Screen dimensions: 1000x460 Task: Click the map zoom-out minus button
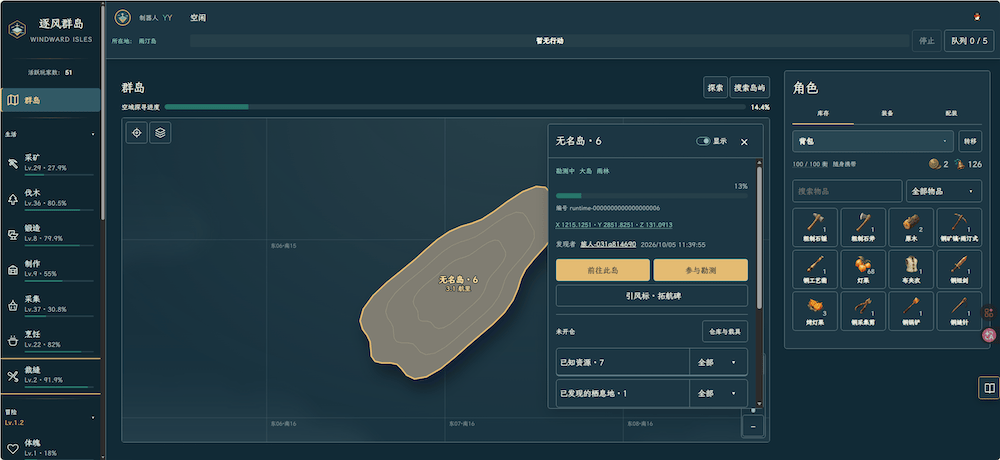(753, 426)
